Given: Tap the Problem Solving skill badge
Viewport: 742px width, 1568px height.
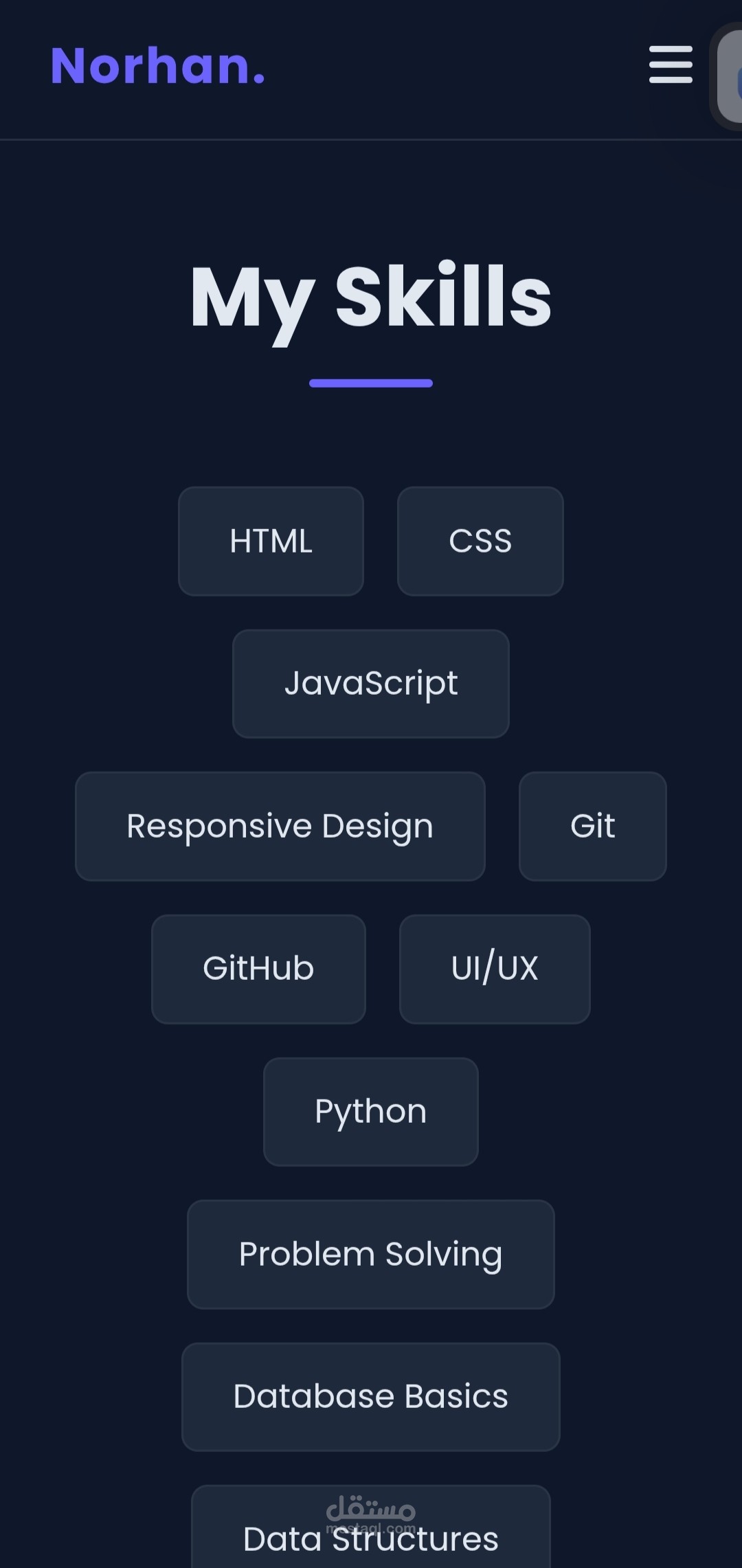Looking at the screenshot, I should pos(371,1255).
